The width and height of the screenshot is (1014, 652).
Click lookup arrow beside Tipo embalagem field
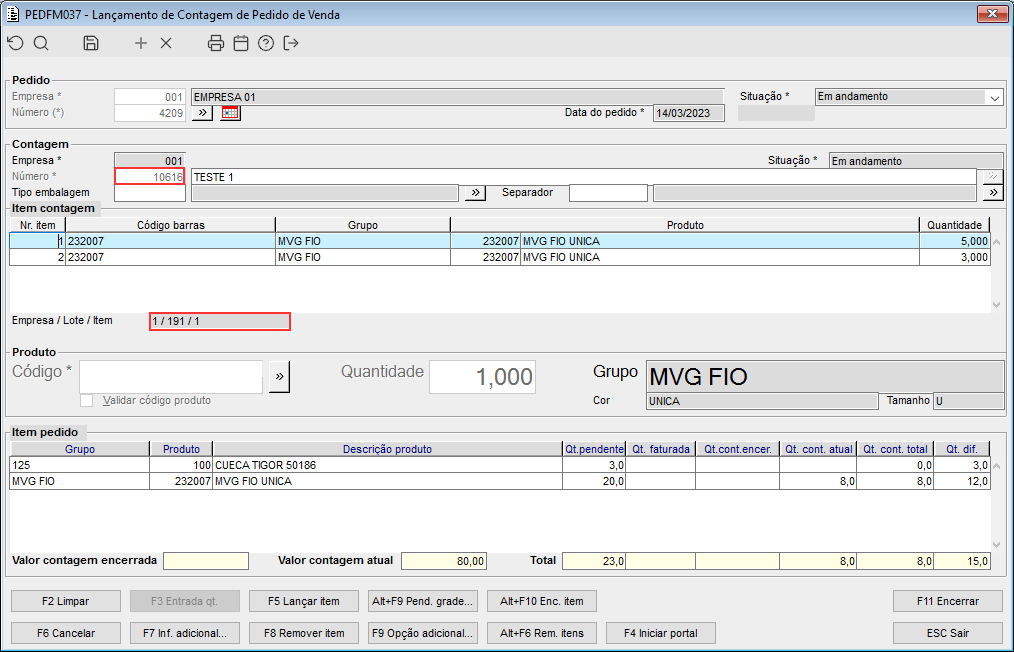click(476, 192)
